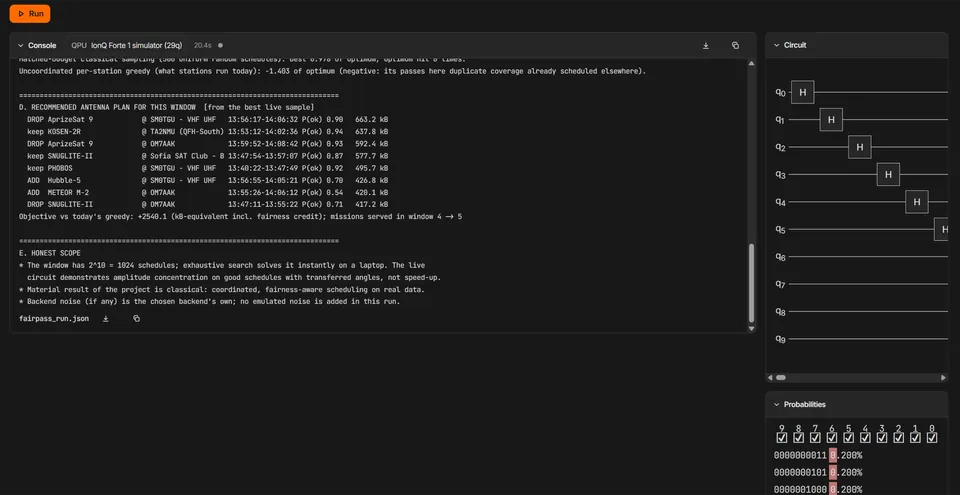Select the IonQ Forte 1 simulator QPU
960x495 pixels.
click(137, 45)
